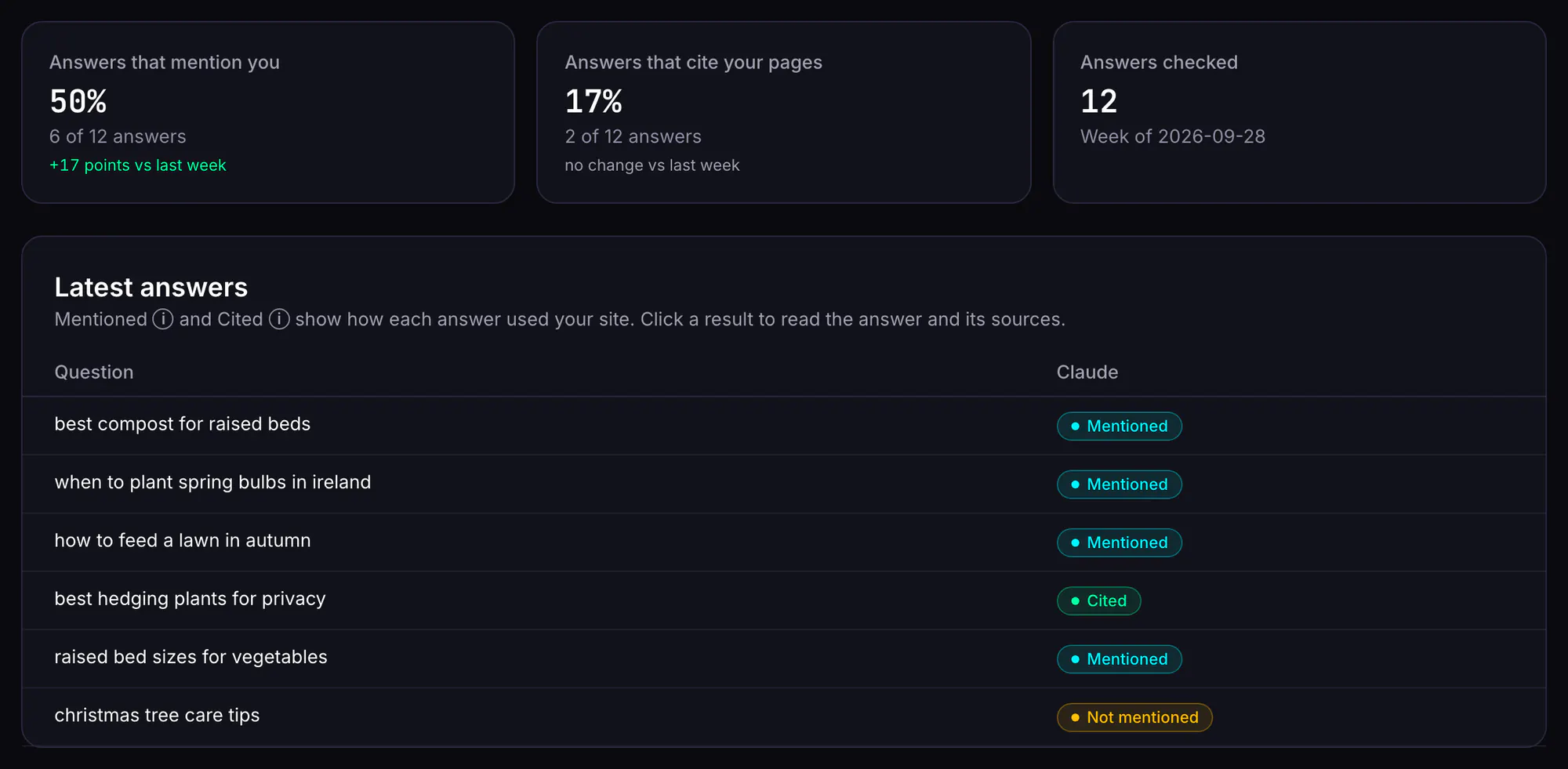The image size is (1568, 769).
Task: Open Mentioned result for raised bed sizes
Action: click(1119, 659)
